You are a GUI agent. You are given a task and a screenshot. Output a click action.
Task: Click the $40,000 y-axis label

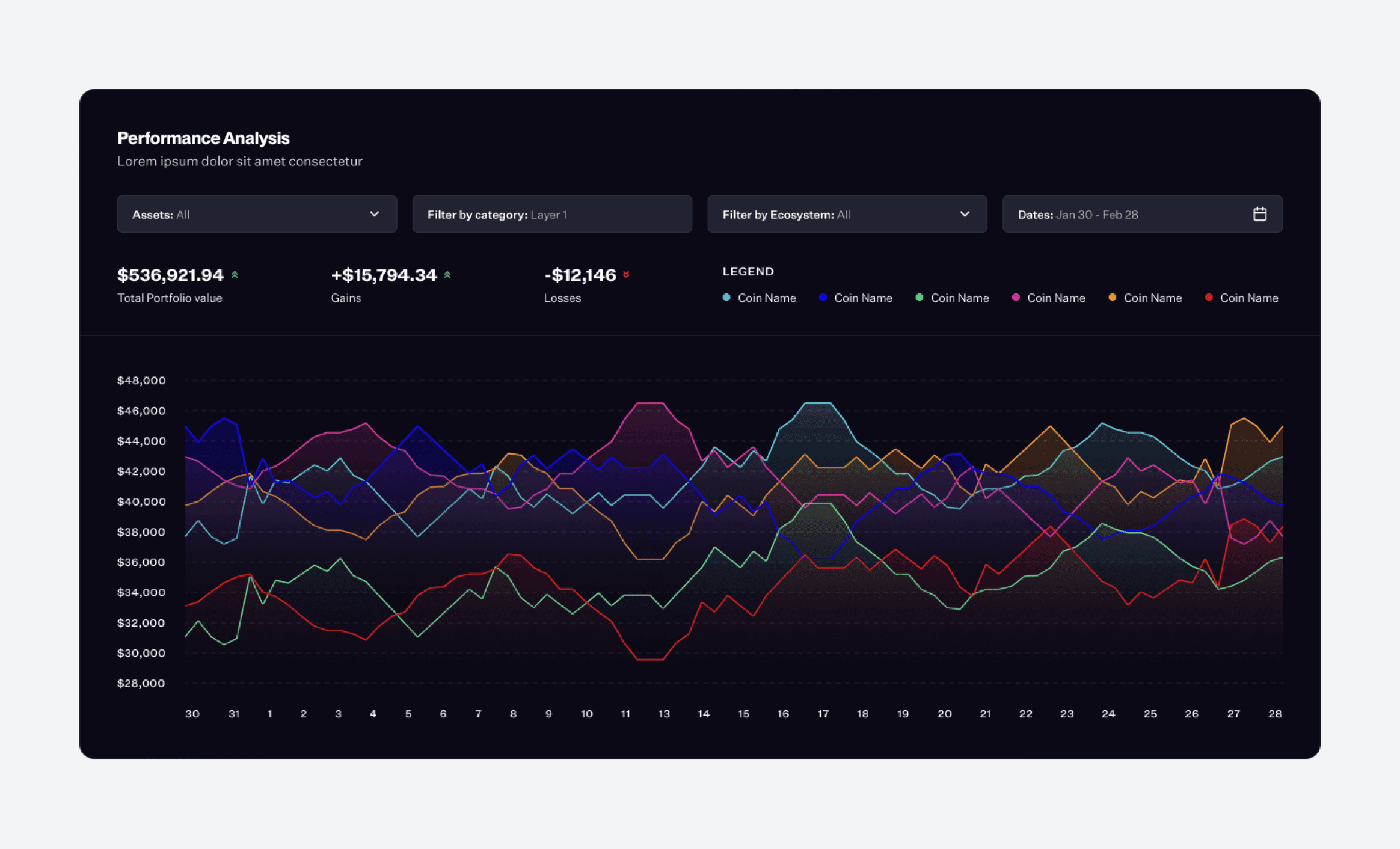(x=141, y=502)
